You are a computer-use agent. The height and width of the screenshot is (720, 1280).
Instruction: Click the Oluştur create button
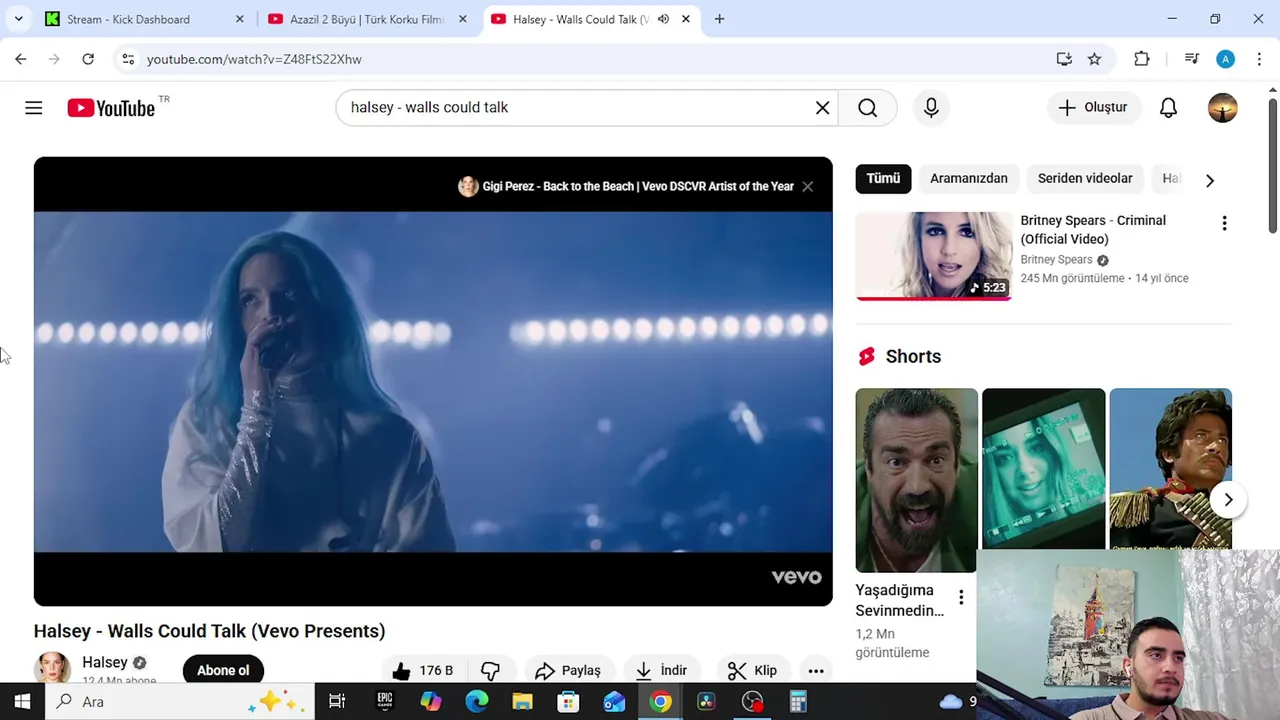coord(1093,108)
